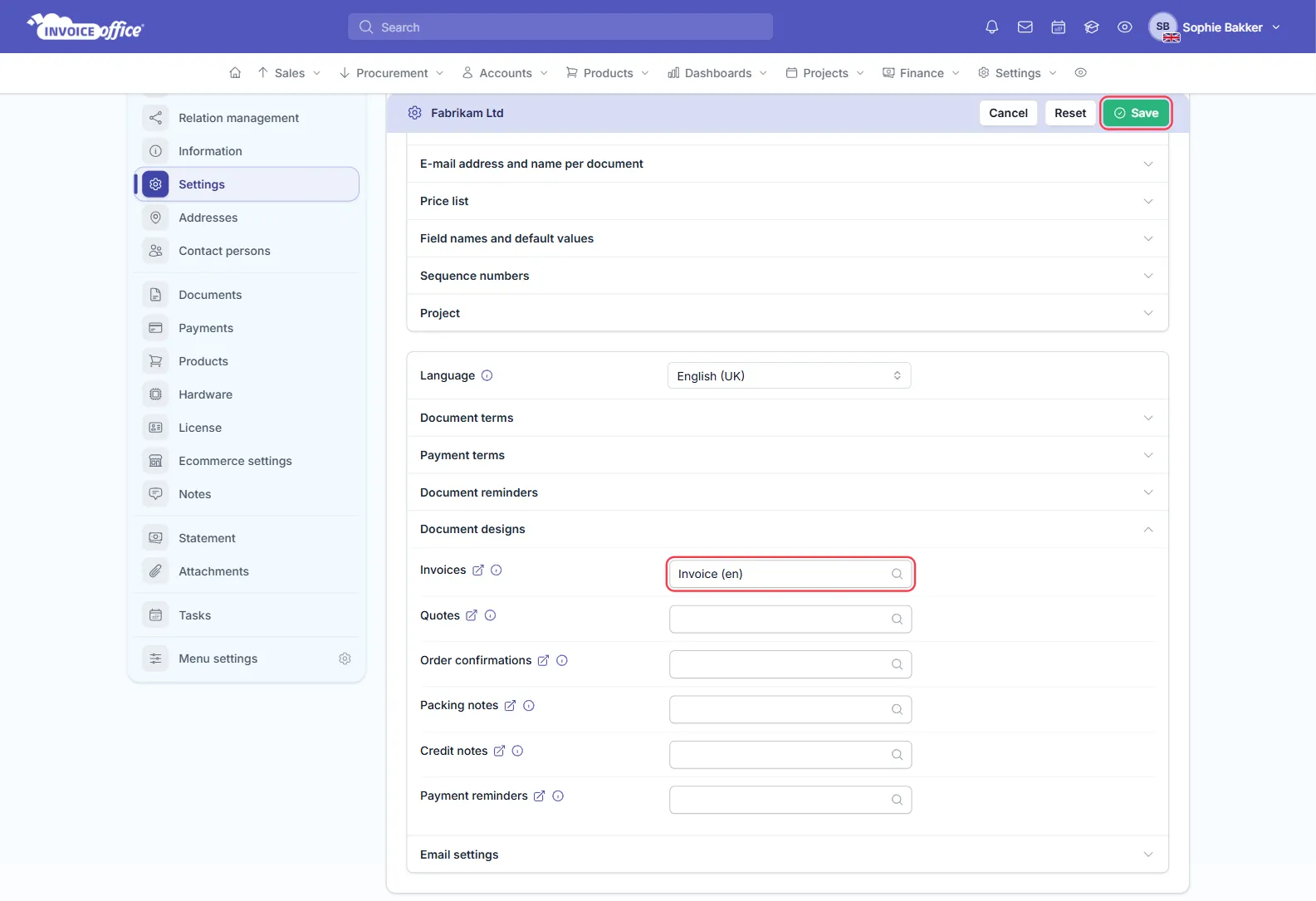Click gear icon beside Fabrikam Ltd title

point(415,113)
